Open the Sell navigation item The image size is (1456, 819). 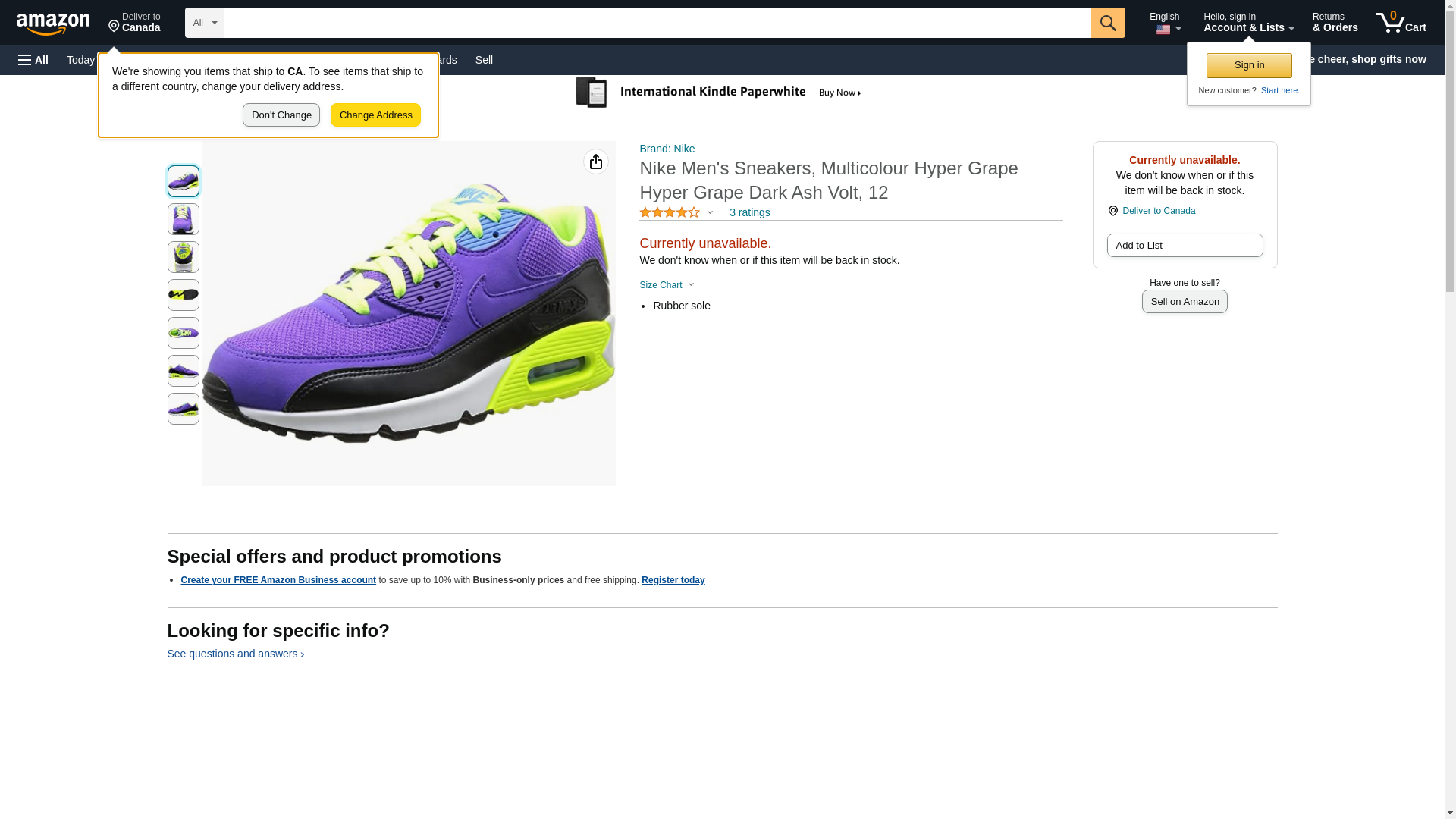pos(484,60)
